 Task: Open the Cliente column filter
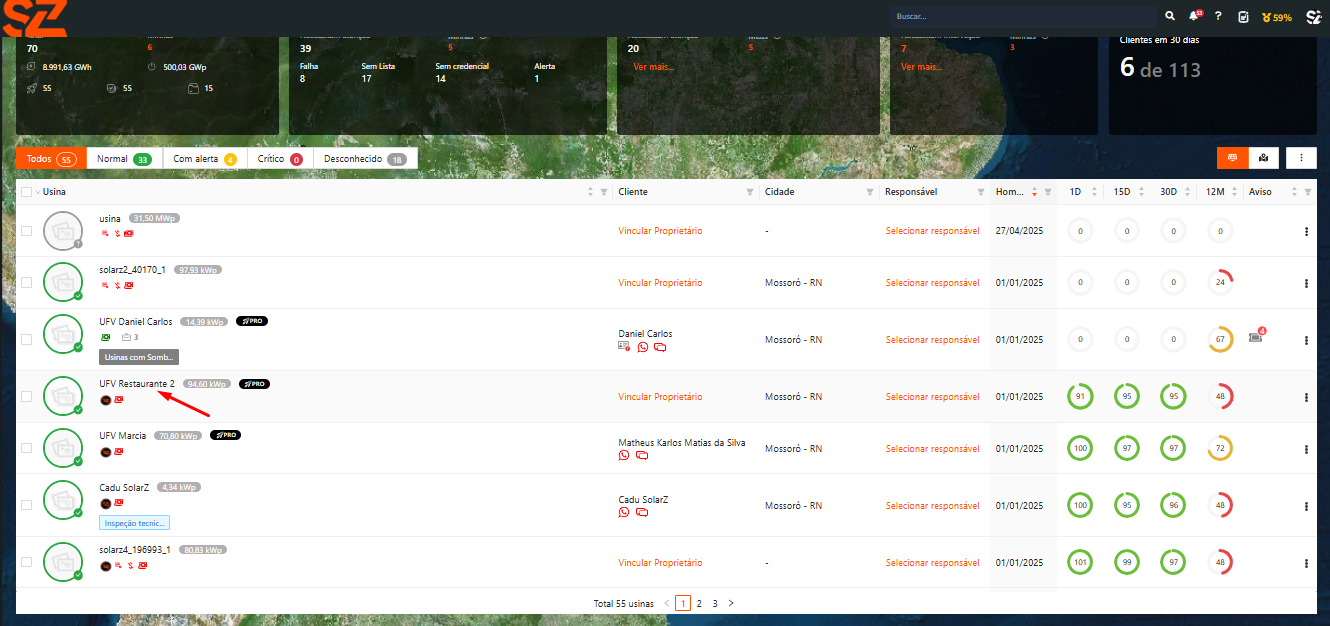pyautogui.click(x=750, y=192)
